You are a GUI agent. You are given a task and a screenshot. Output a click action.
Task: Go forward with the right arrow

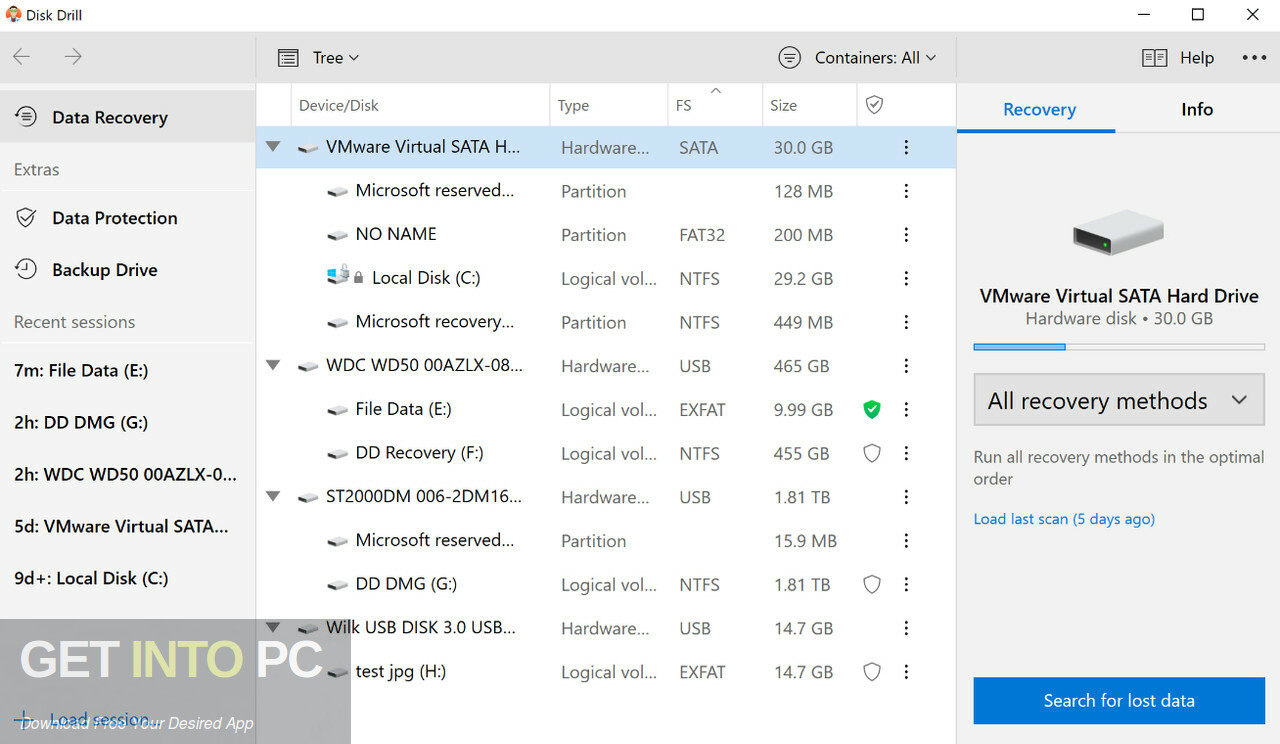click(x=73, y=57)
